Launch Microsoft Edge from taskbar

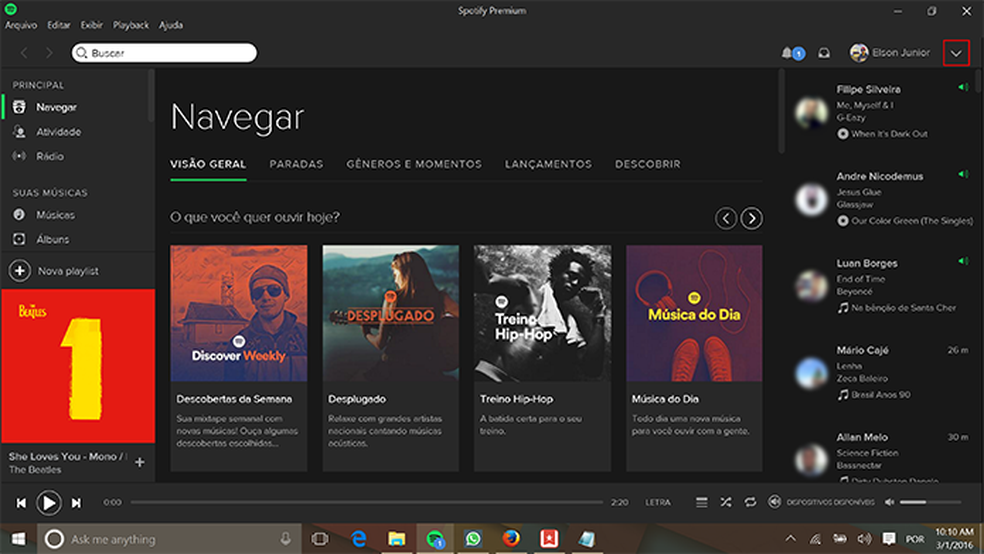tap(358, 539)
